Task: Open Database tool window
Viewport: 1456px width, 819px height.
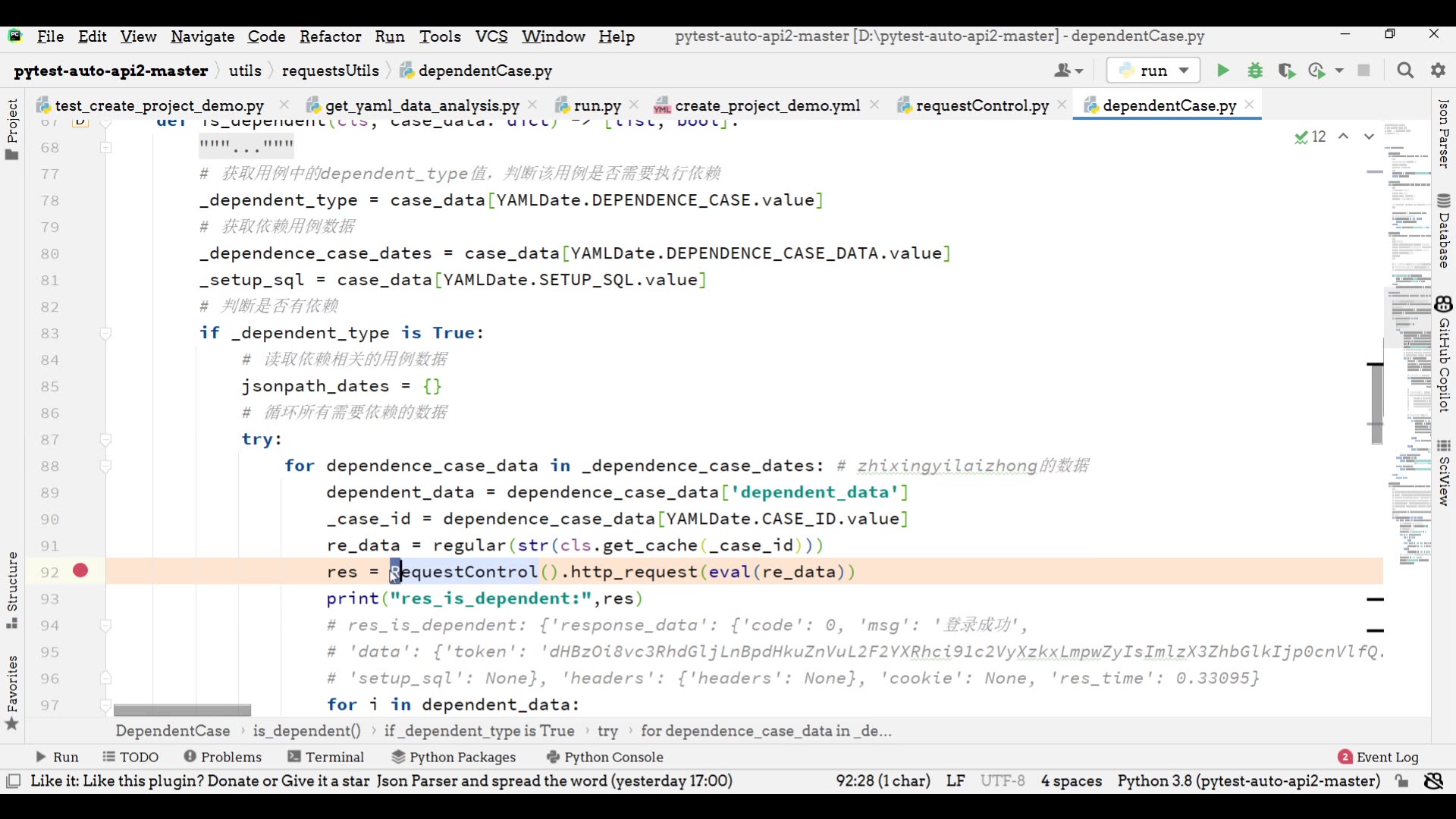Action: 1444,231
